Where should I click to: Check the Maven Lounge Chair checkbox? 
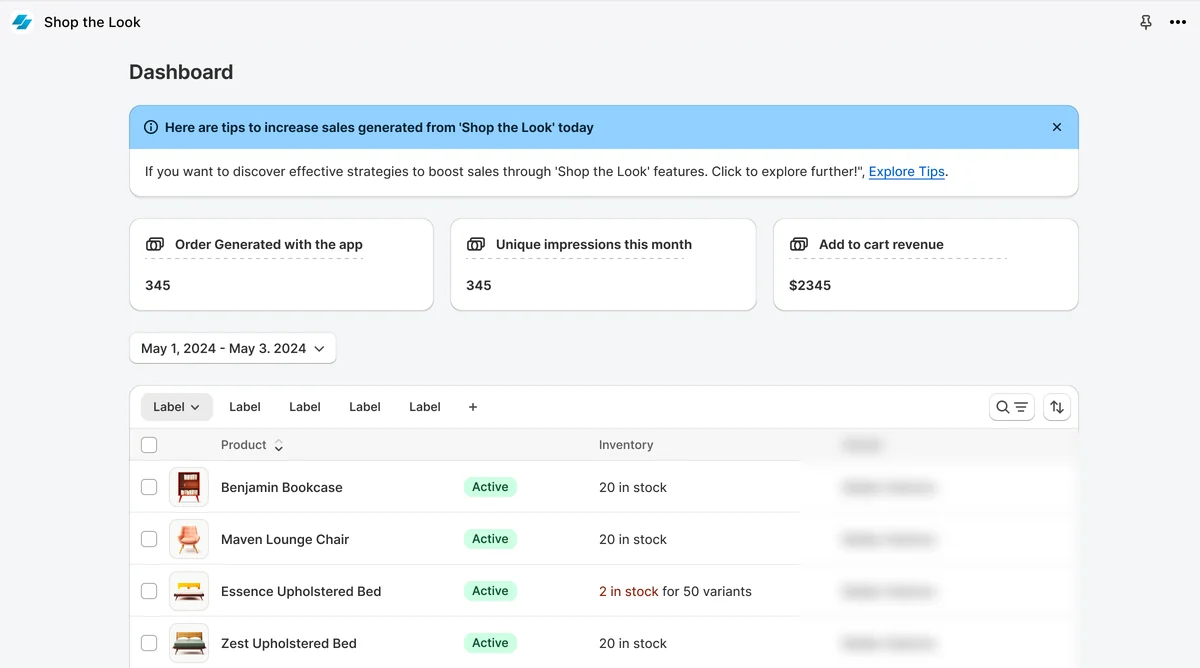click(149, 539)
